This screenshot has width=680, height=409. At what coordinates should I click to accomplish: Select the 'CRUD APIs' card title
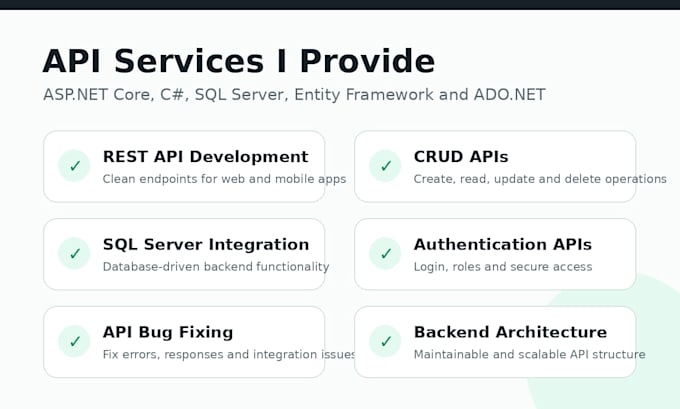pos(461,157)
